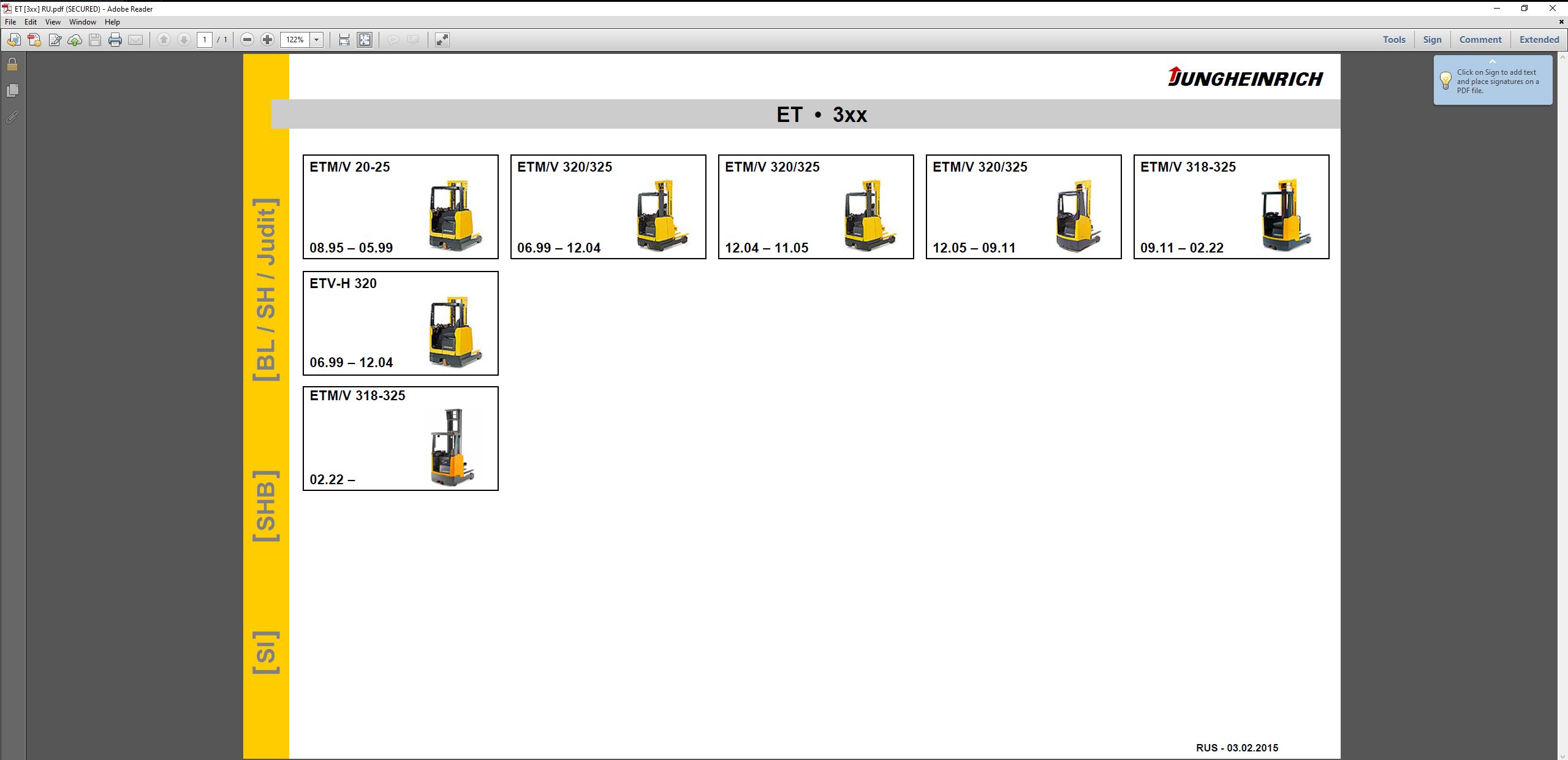Screen dimensions: 1568x760
Task: Open a document with the Open icon
Action: (13, 40)
